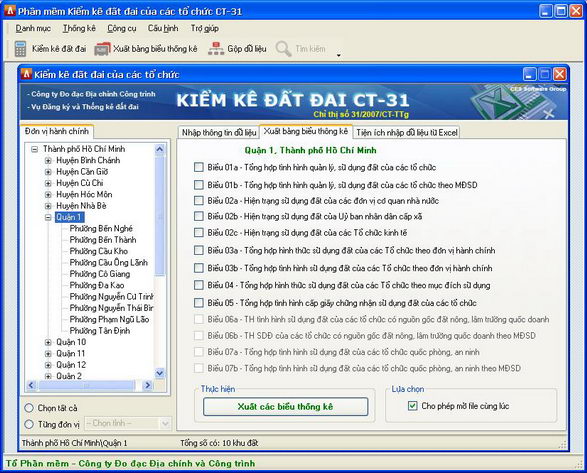This screenshot has width=587, height=473.
Task: Check Biểu 01a tổng hợp checkbox
Action: 199,167
